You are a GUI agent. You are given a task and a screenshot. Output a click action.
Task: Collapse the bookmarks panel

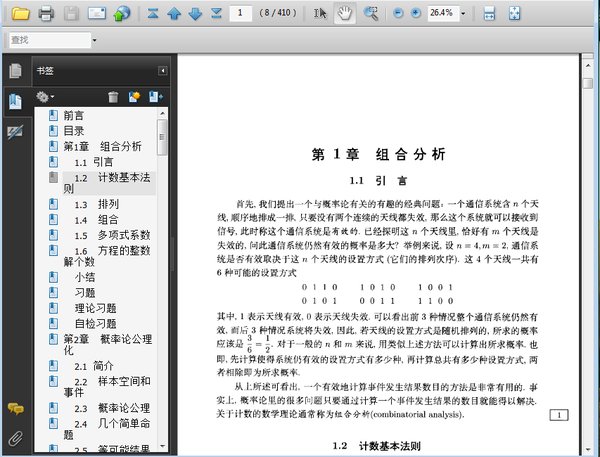tap(163, 71)
